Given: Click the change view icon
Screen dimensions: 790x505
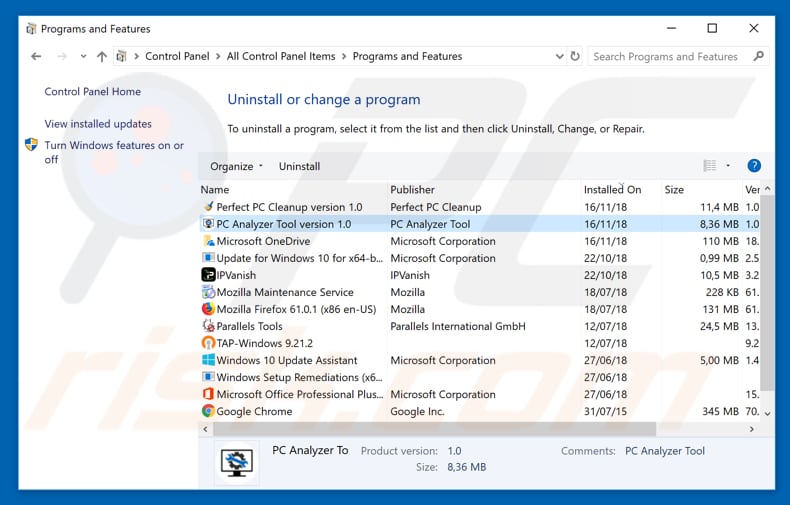Looking at the screenshot, I should 710,166.
